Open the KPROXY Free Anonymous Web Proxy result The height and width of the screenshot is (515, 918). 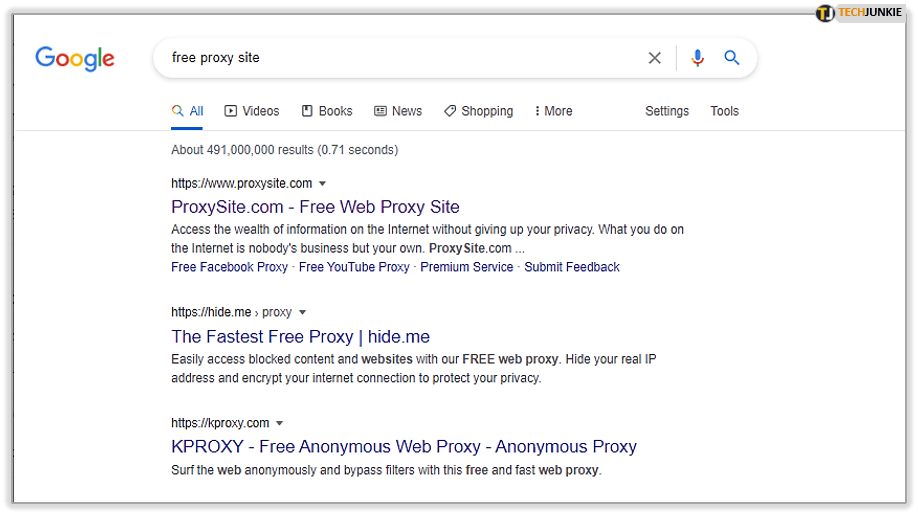coord(403,447)
